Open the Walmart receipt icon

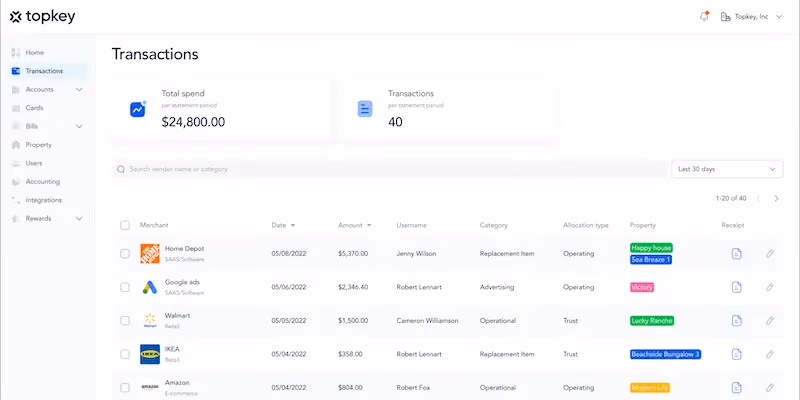(x=736, y=320)
